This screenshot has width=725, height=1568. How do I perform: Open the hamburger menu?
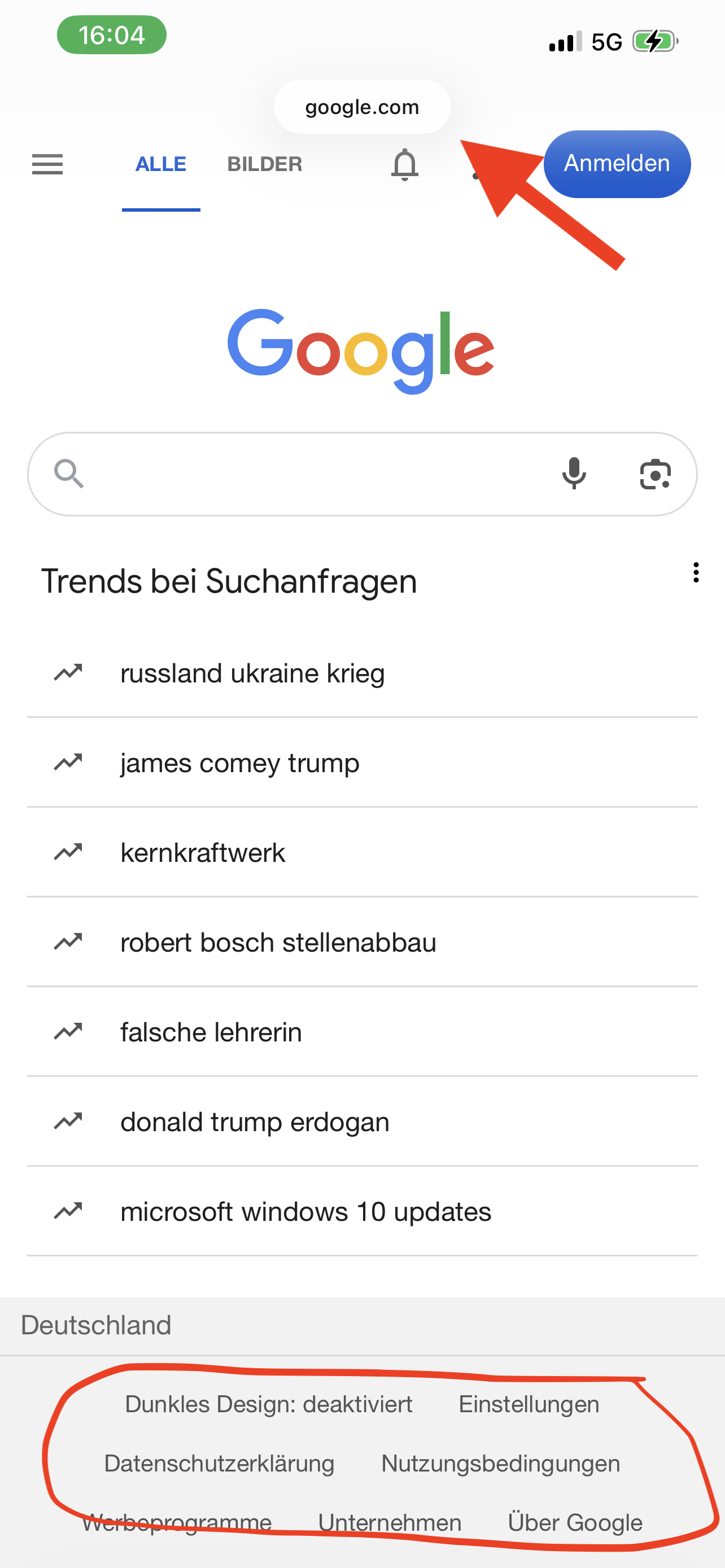click(47, 164)
